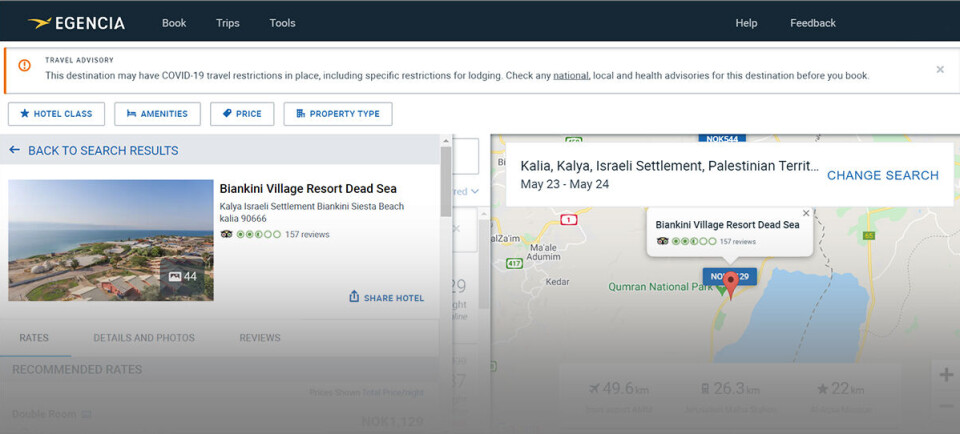Open the Book menu

coord(174,23)
